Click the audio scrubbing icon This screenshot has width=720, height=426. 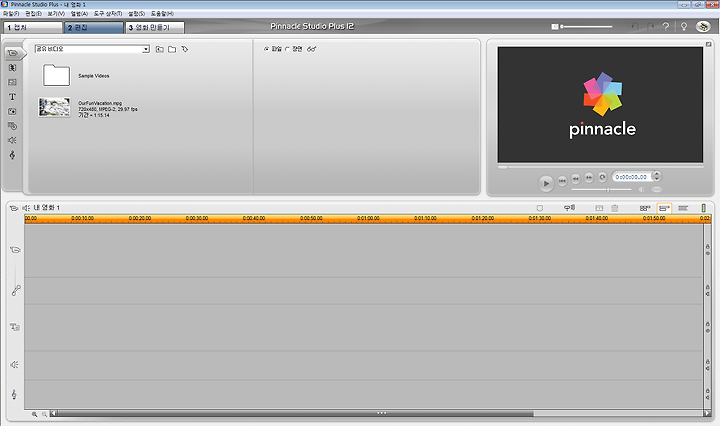point(569,208)
